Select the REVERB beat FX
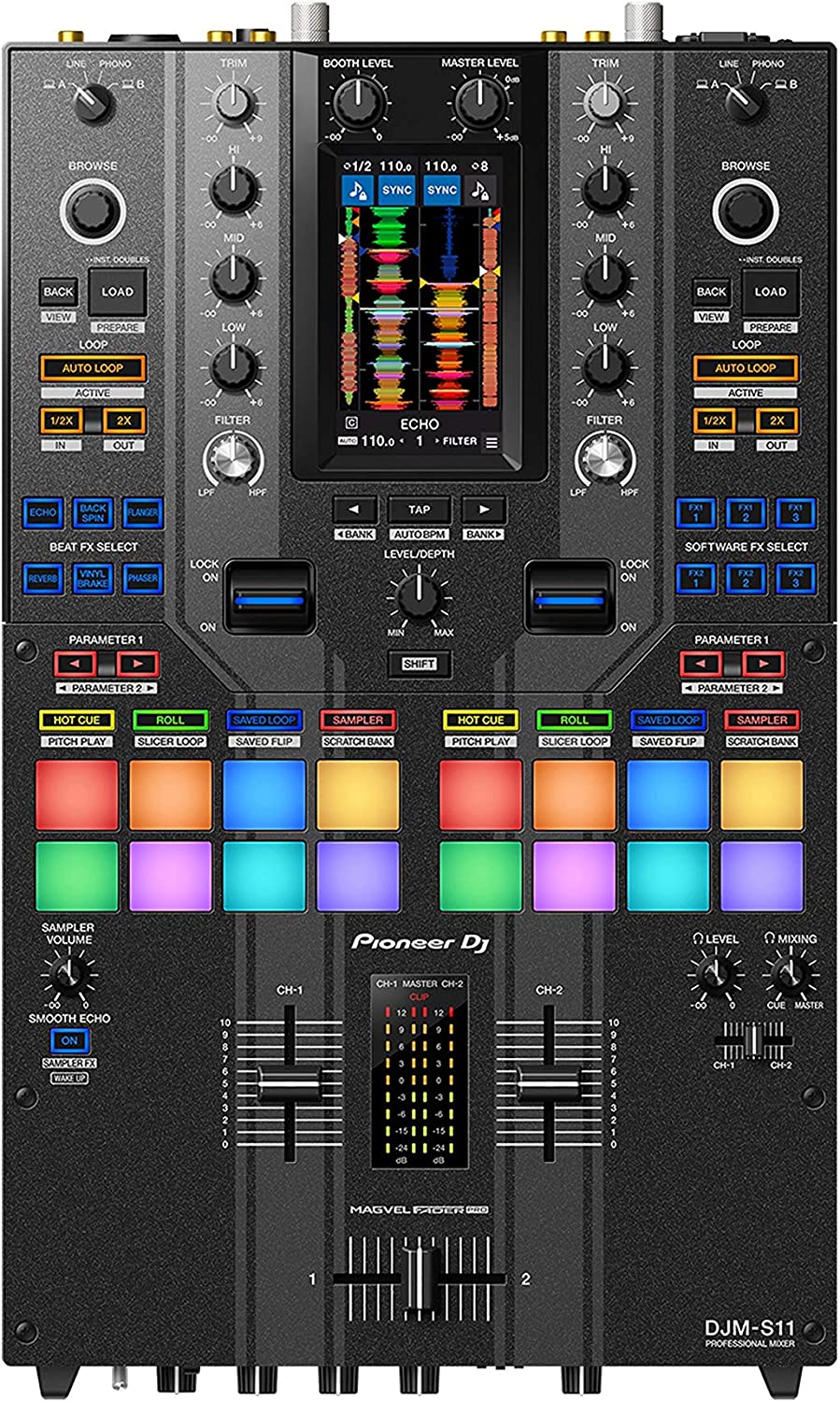Screen dimensions: 840x1402 (41, 579)
